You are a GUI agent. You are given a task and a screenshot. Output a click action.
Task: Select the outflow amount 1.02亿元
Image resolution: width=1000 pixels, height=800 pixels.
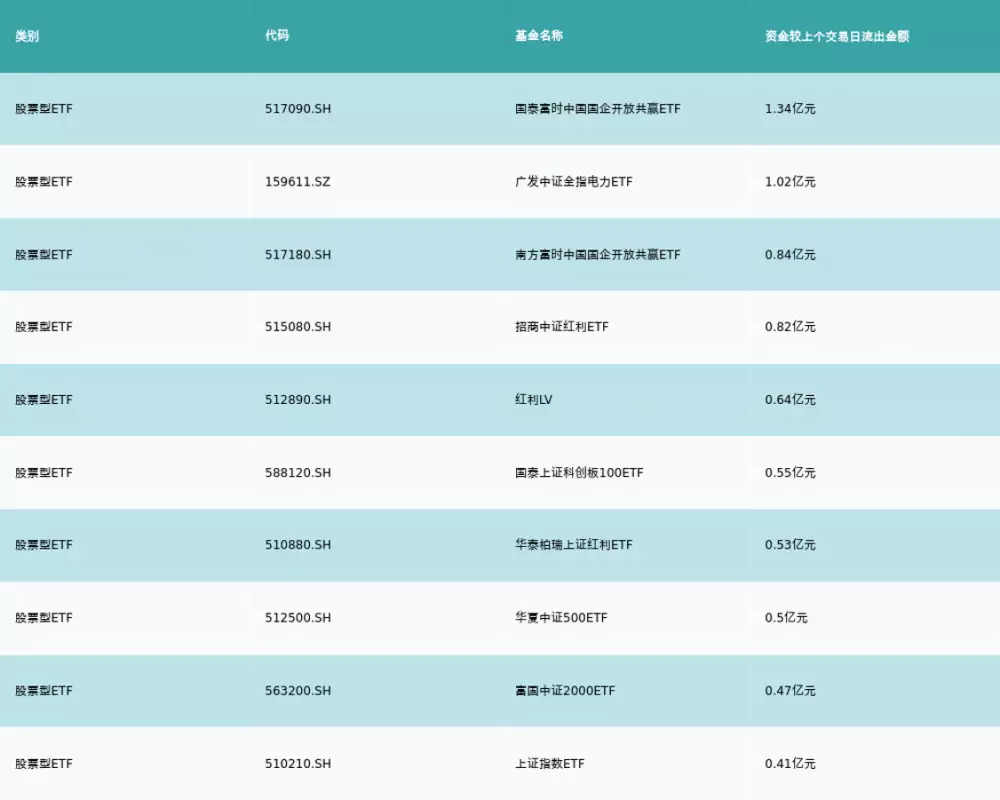point(790,182)
